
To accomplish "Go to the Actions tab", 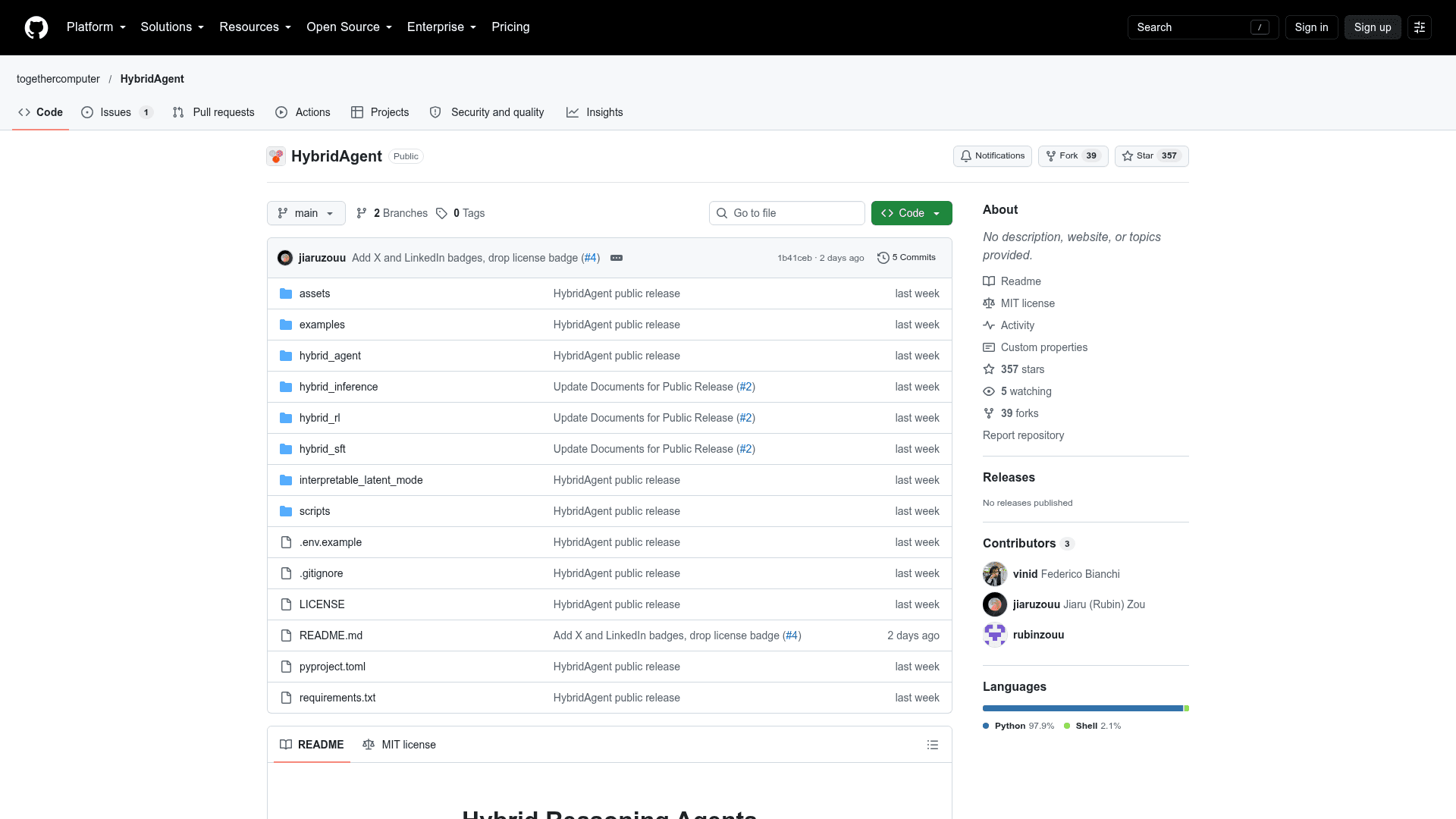I will pos(303,112).
